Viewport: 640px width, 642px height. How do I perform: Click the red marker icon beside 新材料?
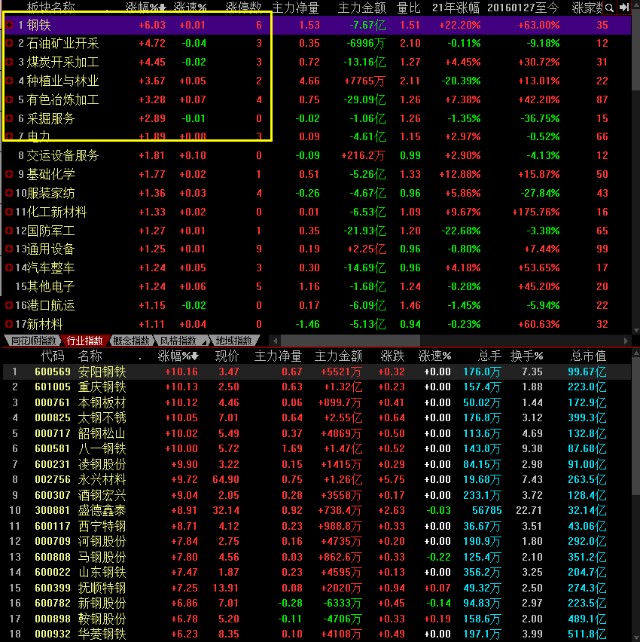(9, 324)
